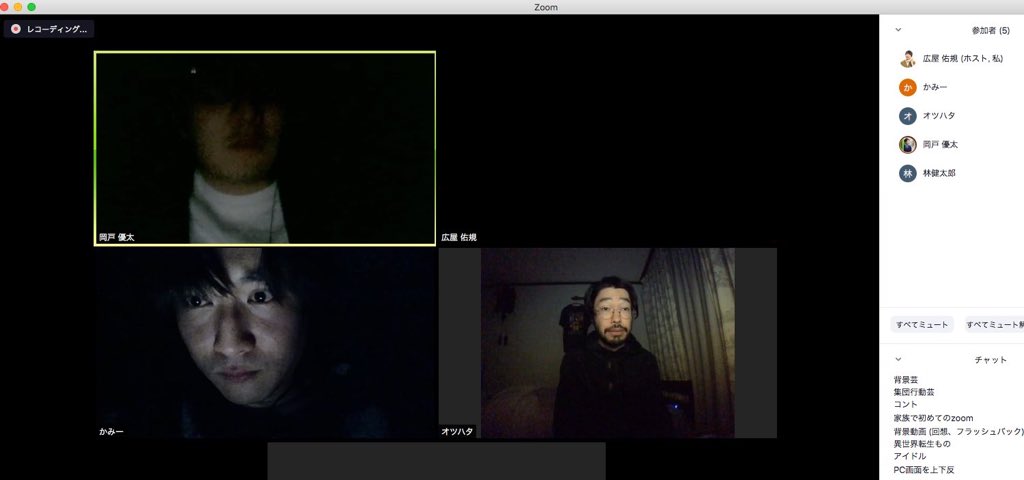Click chat message 異世界転生もの
1024x480 pixels.
click(x=922, y=444)
